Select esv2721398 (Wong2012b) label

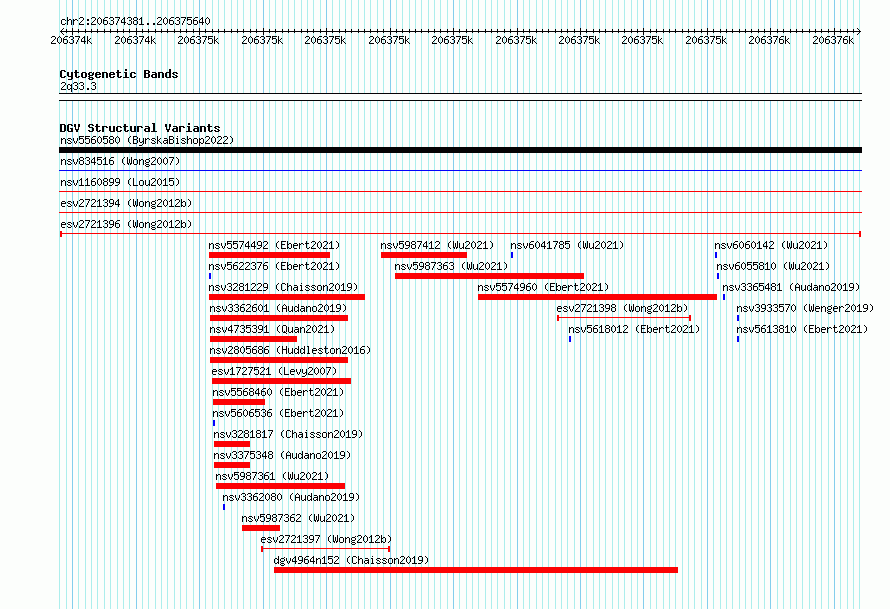[622, 308]
